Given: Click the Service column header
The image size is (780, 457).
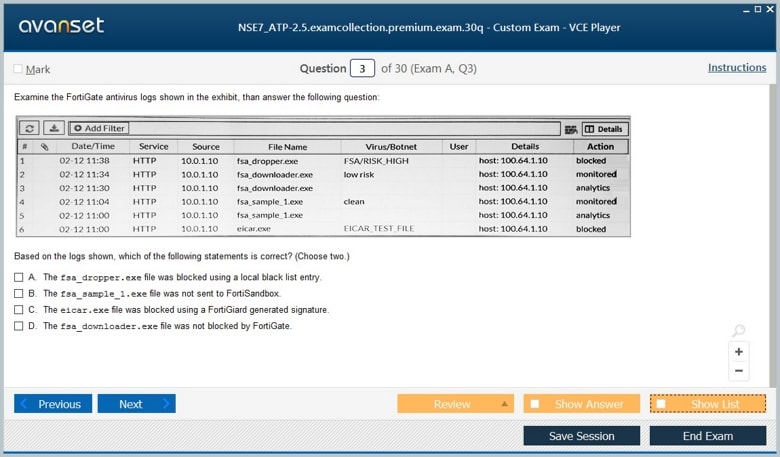Looking at the screenshot, I should 154,146.
